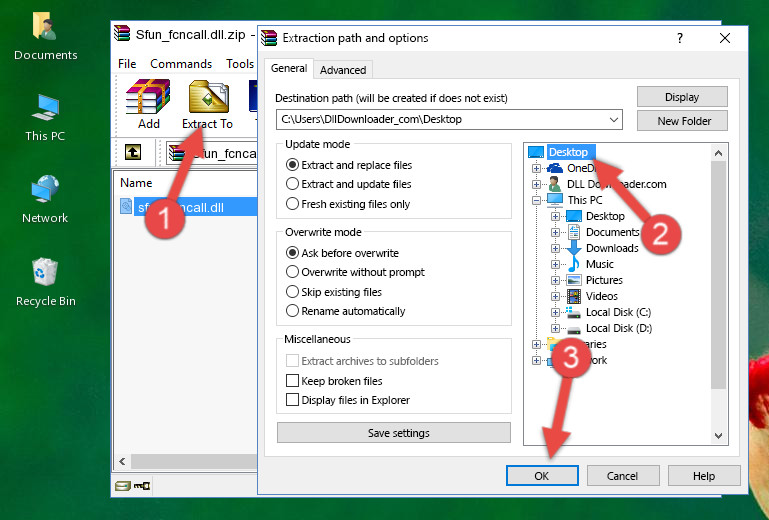Image resolution: width=769 pixels, height=520 pixels.
Task: Open the Tools menu in WinRAR
Action: tap(240, 64)
